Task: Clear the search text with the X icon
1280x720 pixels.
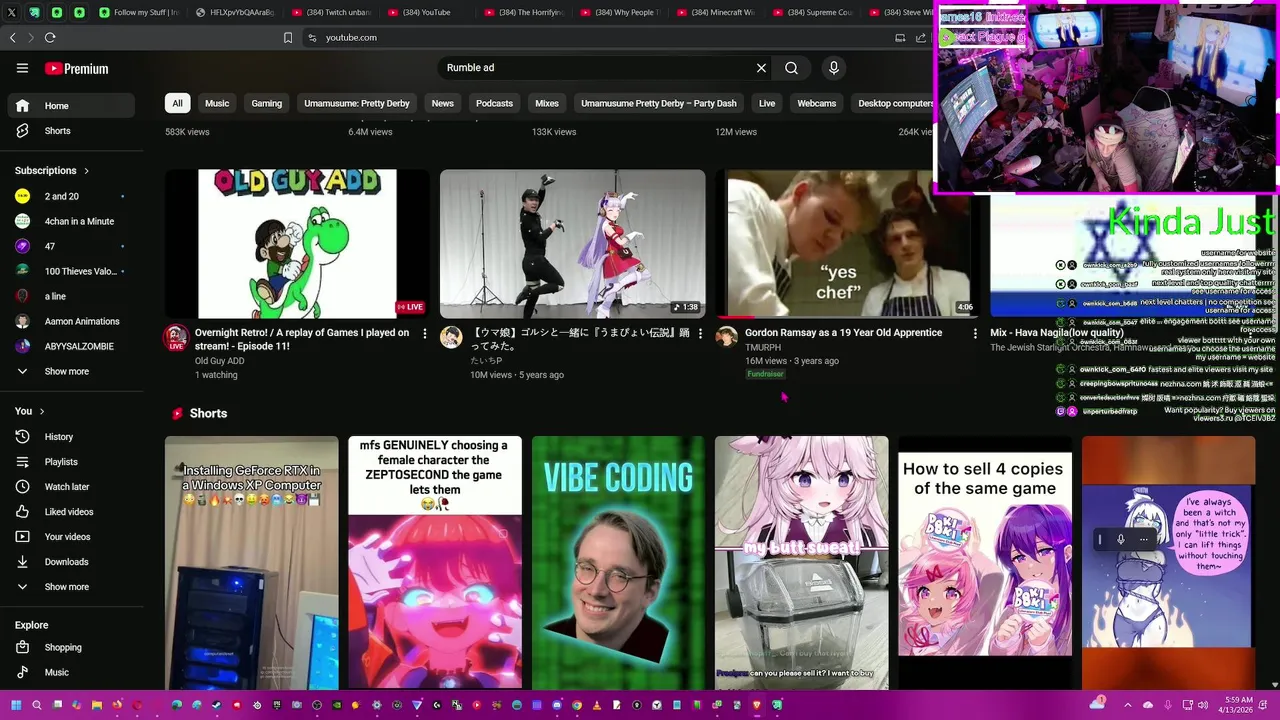Action: pyautogui.click(x=761, y=68)
